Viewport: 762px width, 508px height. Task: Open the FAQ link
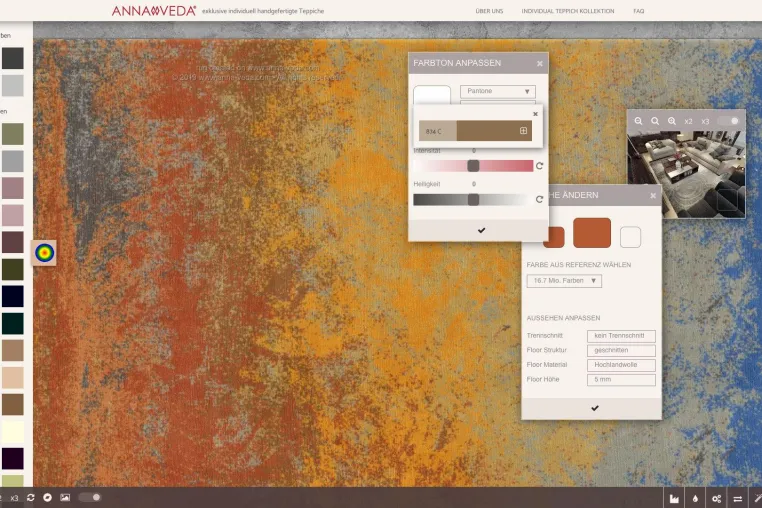coord(639,11)
